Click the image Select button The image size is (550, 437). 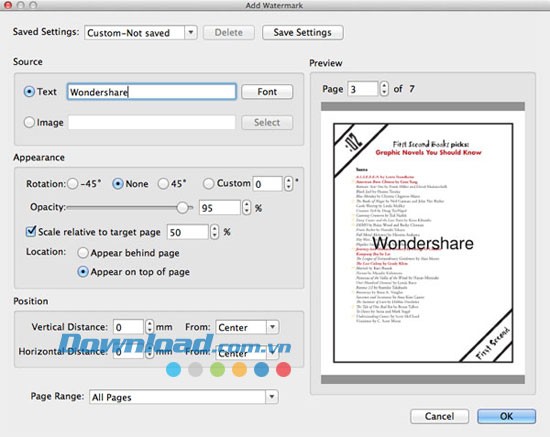tap(267, 122)
